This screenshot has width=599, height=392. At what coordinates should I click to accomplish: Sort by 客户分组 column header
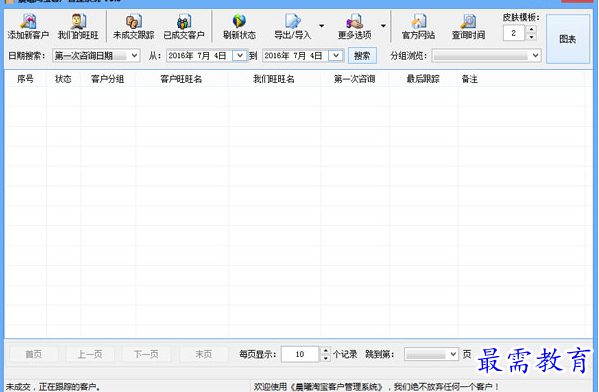coord(108,79)
